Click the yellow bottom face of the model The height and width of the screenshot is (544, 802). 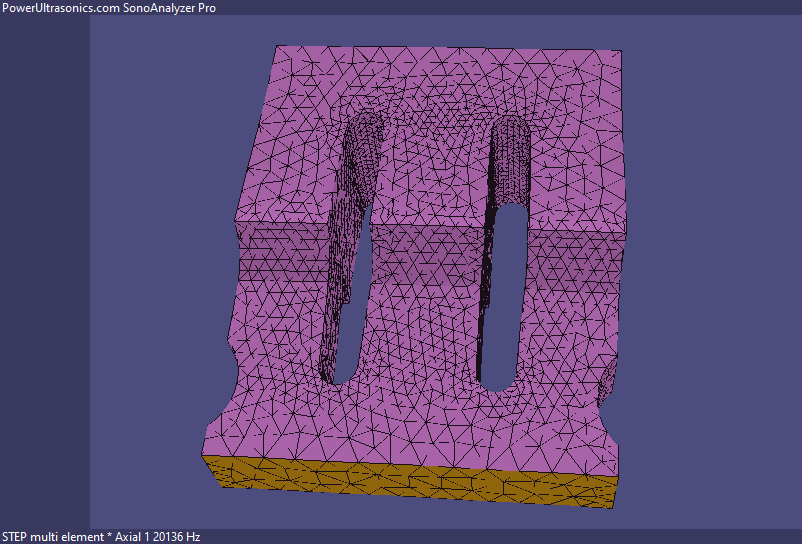(x=409, y=481)
